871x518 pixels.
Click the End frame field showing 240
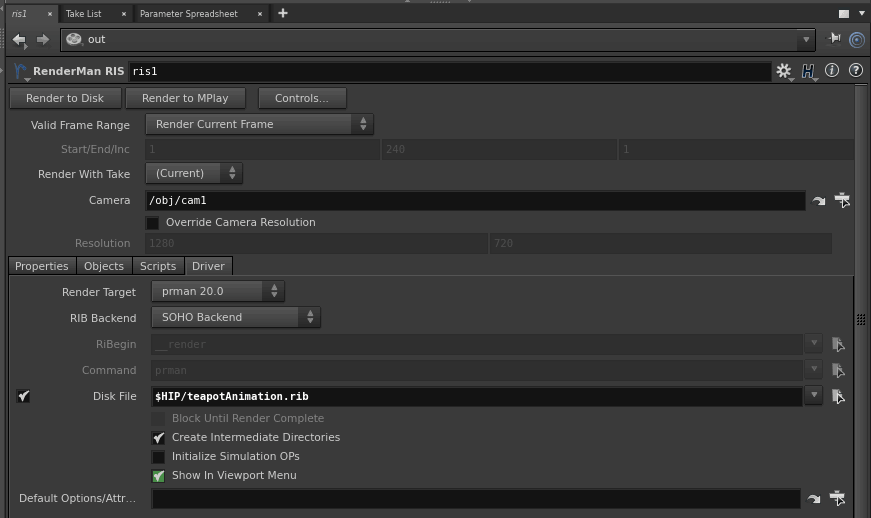pos(499,149)
